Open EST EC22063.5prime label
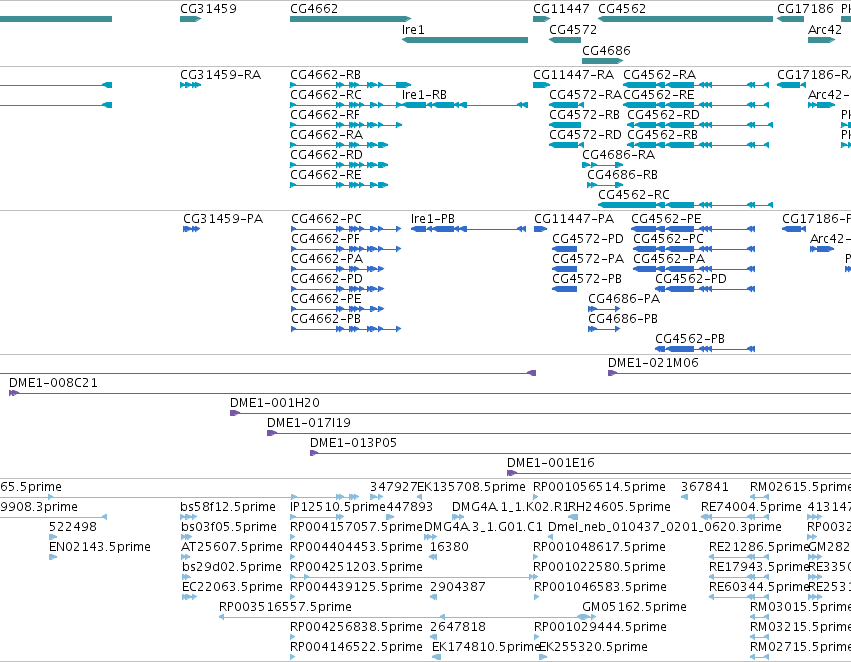851x662 pixels. point(232,587)
